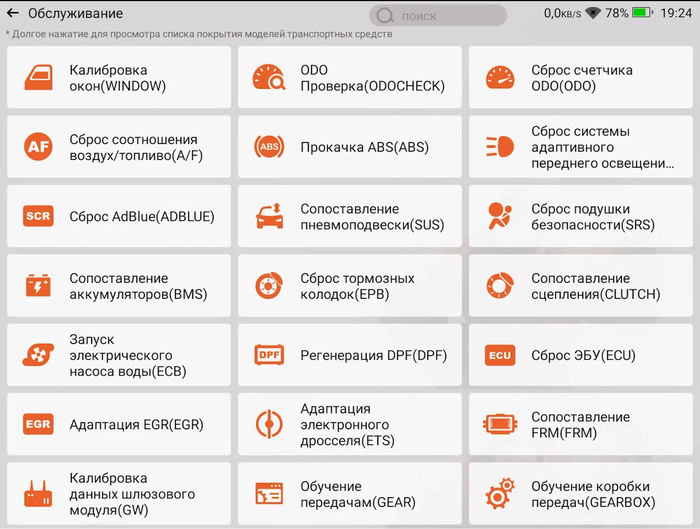
Task: Tap the gearbox learning gear icon
Action: 499,494
